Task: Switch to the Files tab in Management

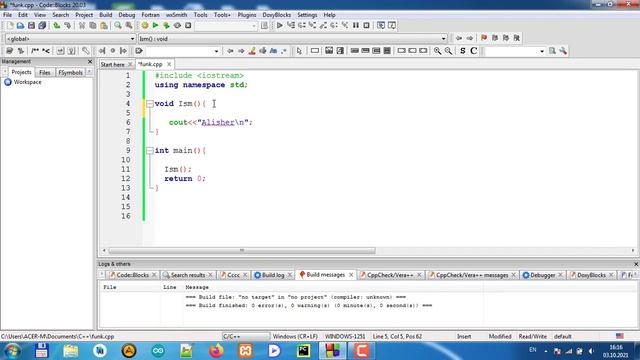Action: click(44, 73)
